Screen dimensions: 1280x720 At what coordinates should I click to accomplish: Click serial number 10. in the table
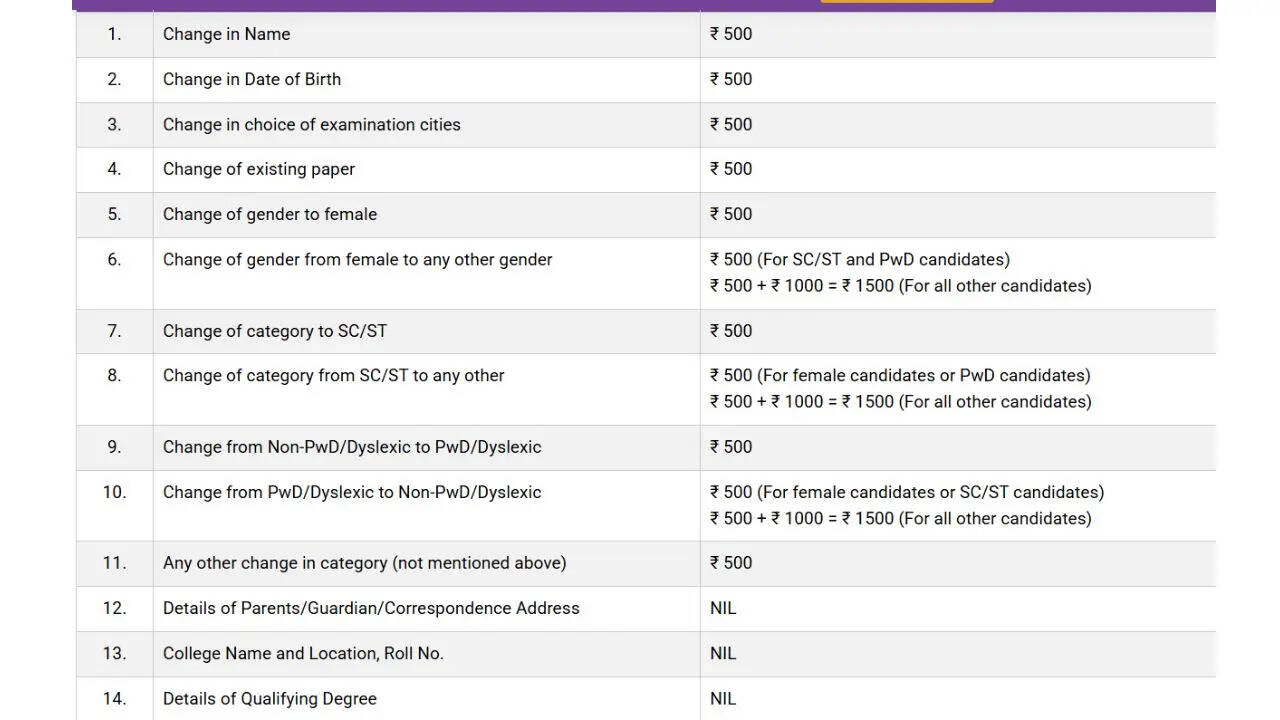(115, 492)
